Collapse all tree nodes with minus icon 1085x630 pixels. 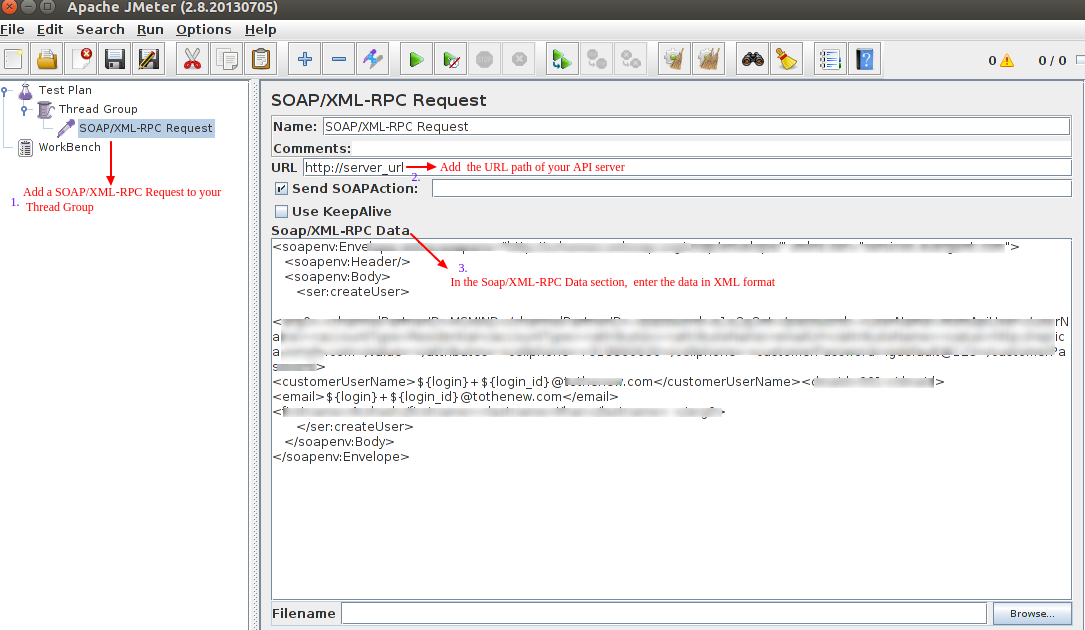point(339,60)
